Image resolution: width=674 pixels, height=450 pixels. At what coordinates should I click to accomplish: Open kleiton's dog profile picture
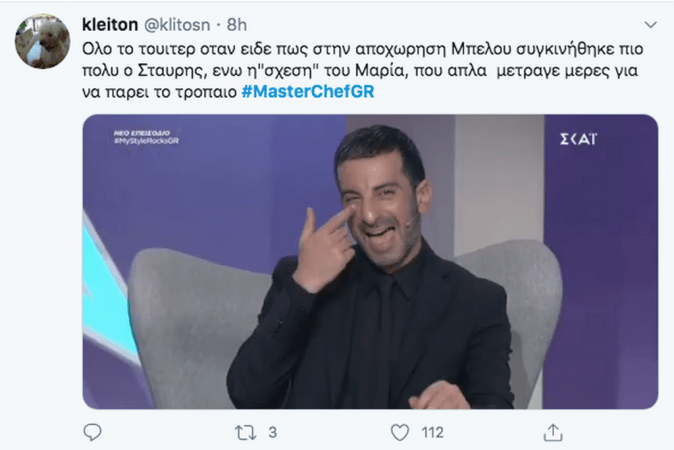coord(43,41)
